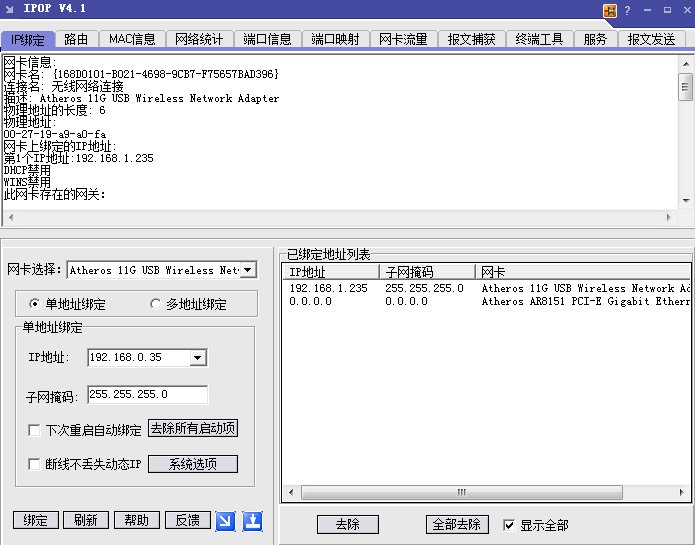Click the bound list horizontal scrollbar thumb
The width and height of the screenshot is (695, 545).
point(461,493)
